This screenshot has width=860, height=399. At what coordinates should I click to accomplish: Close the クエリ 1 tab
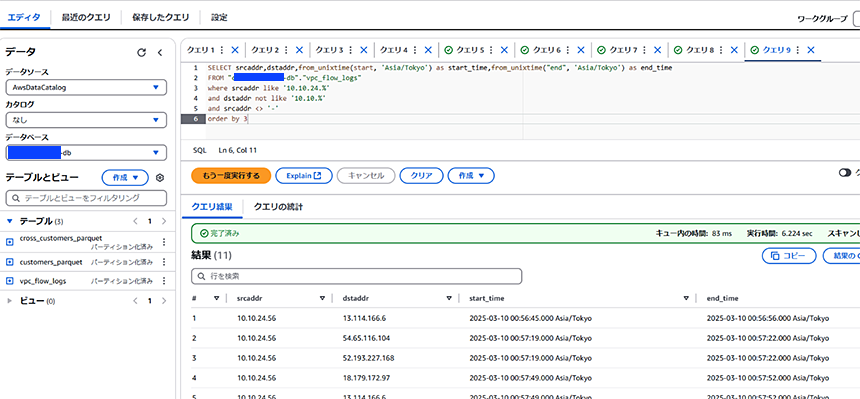[235, 50]
